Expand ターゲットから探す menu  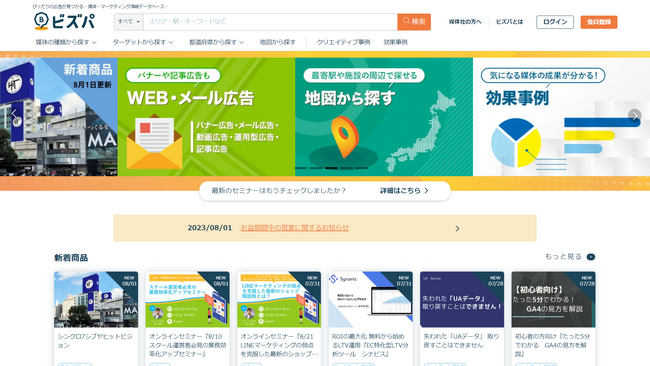point(143,42)
